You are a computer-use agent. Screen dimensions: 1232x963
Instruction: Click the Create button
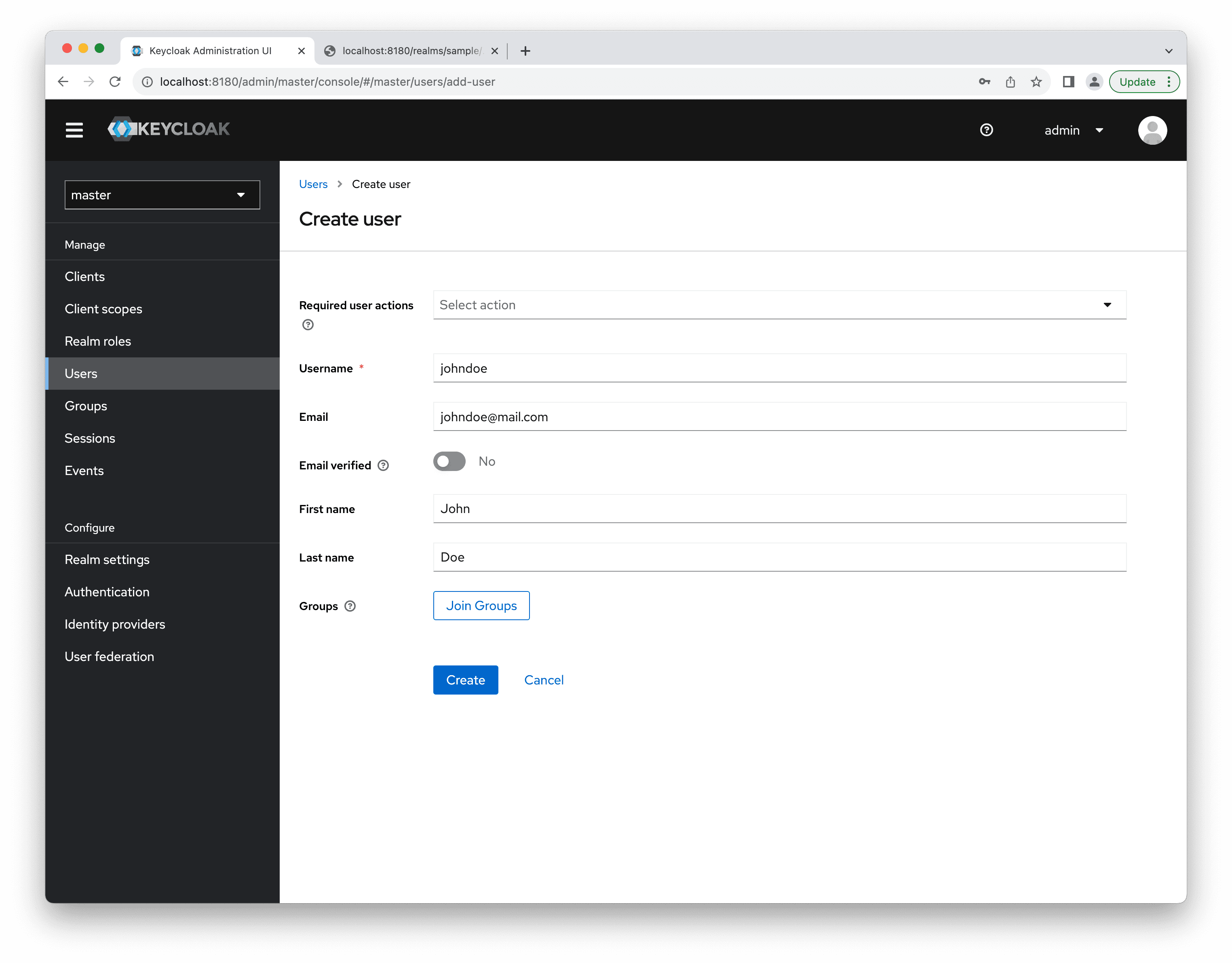pos(465,680)
